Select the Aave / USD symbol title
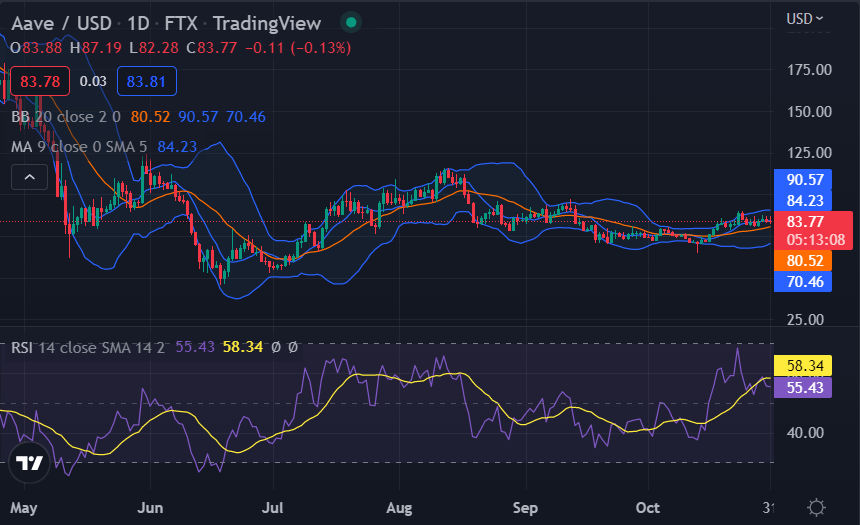 61,24
